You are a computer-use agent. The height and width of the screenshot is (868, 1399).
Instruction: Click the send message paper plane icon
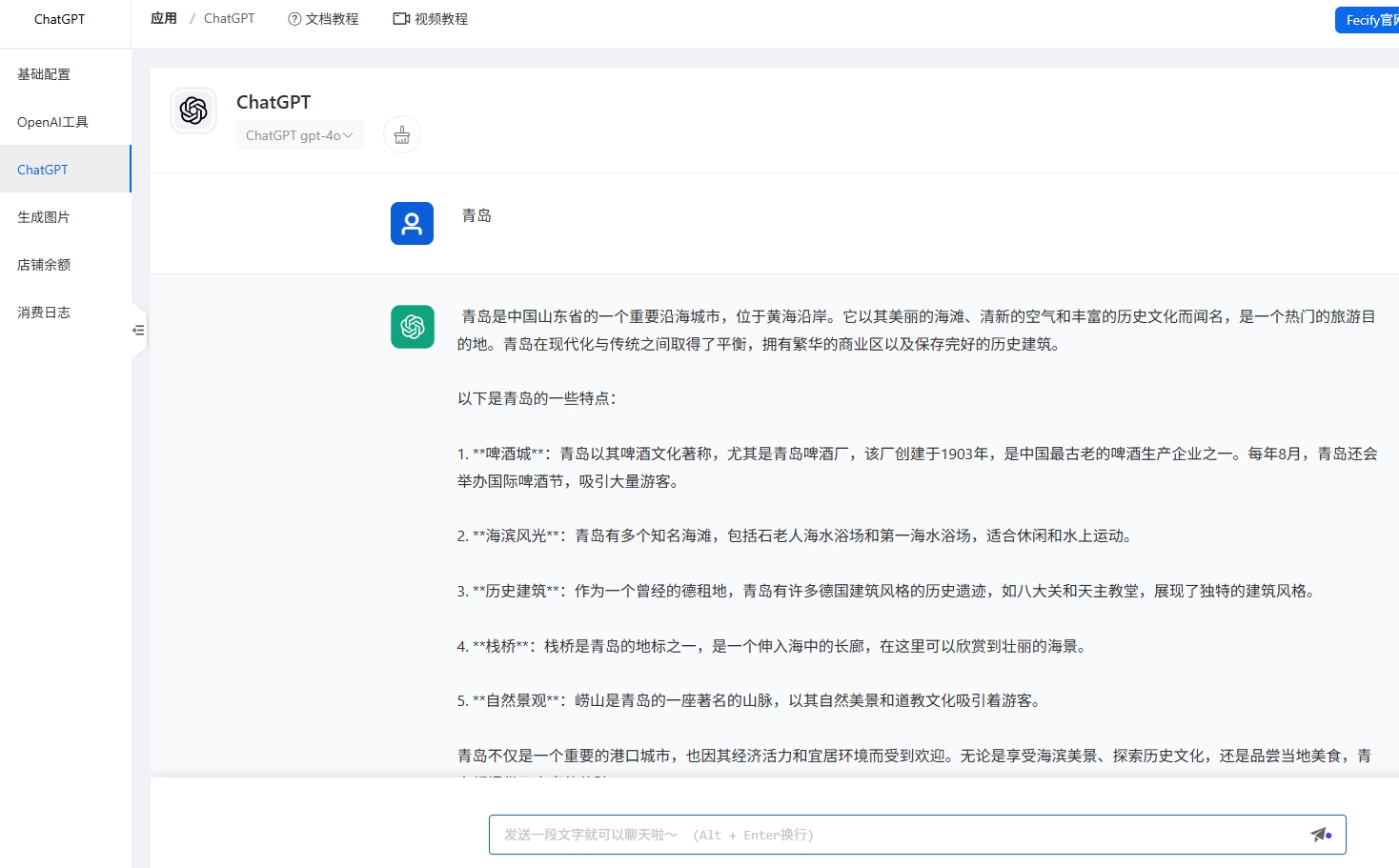point(1319,835)
